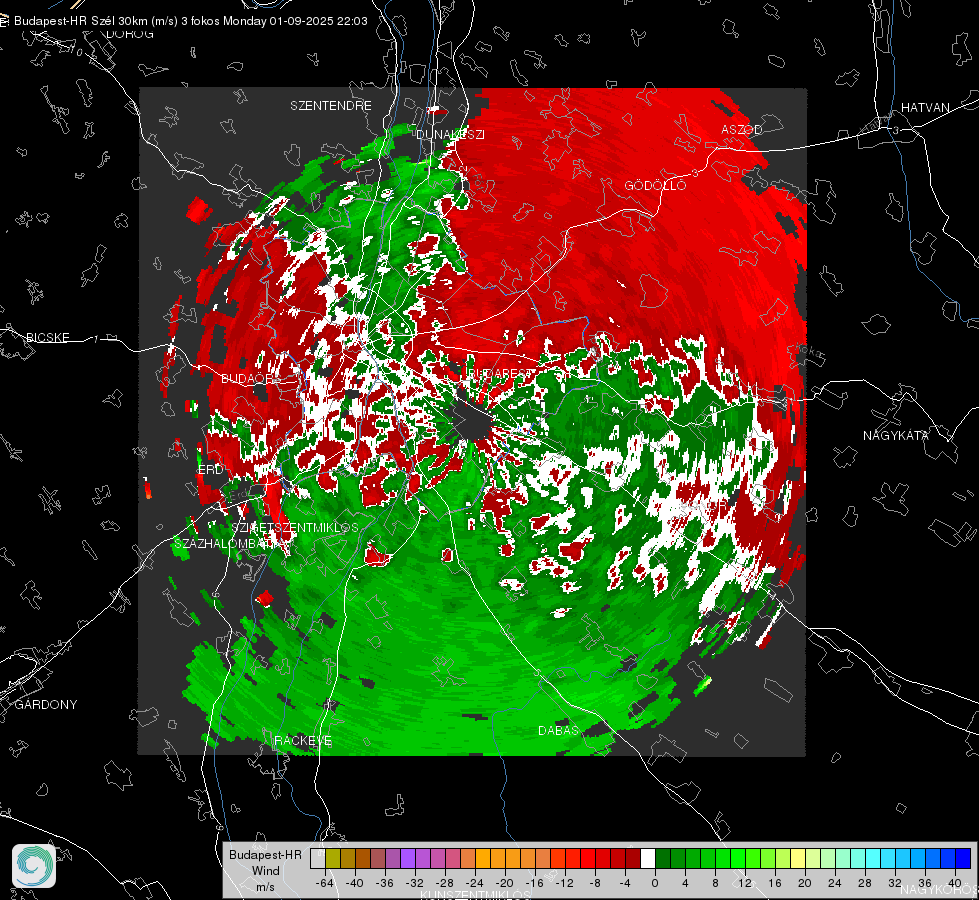Select the pale yellow 20 m/s legend swatch

798,859
